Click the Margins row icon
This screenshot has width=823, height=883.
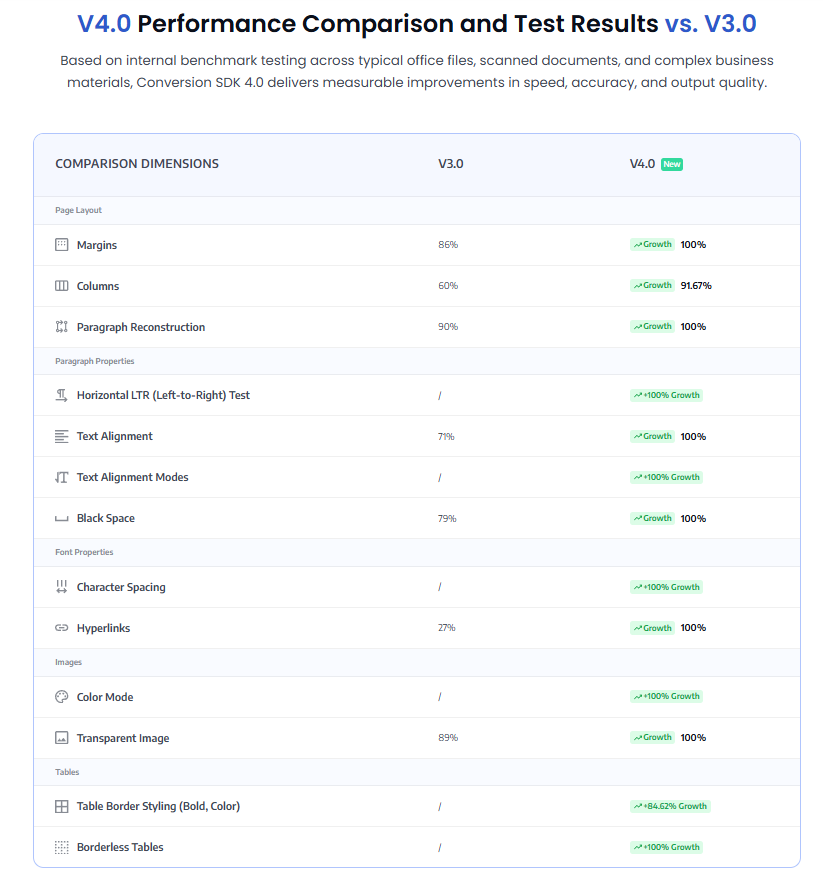[61, 244]
